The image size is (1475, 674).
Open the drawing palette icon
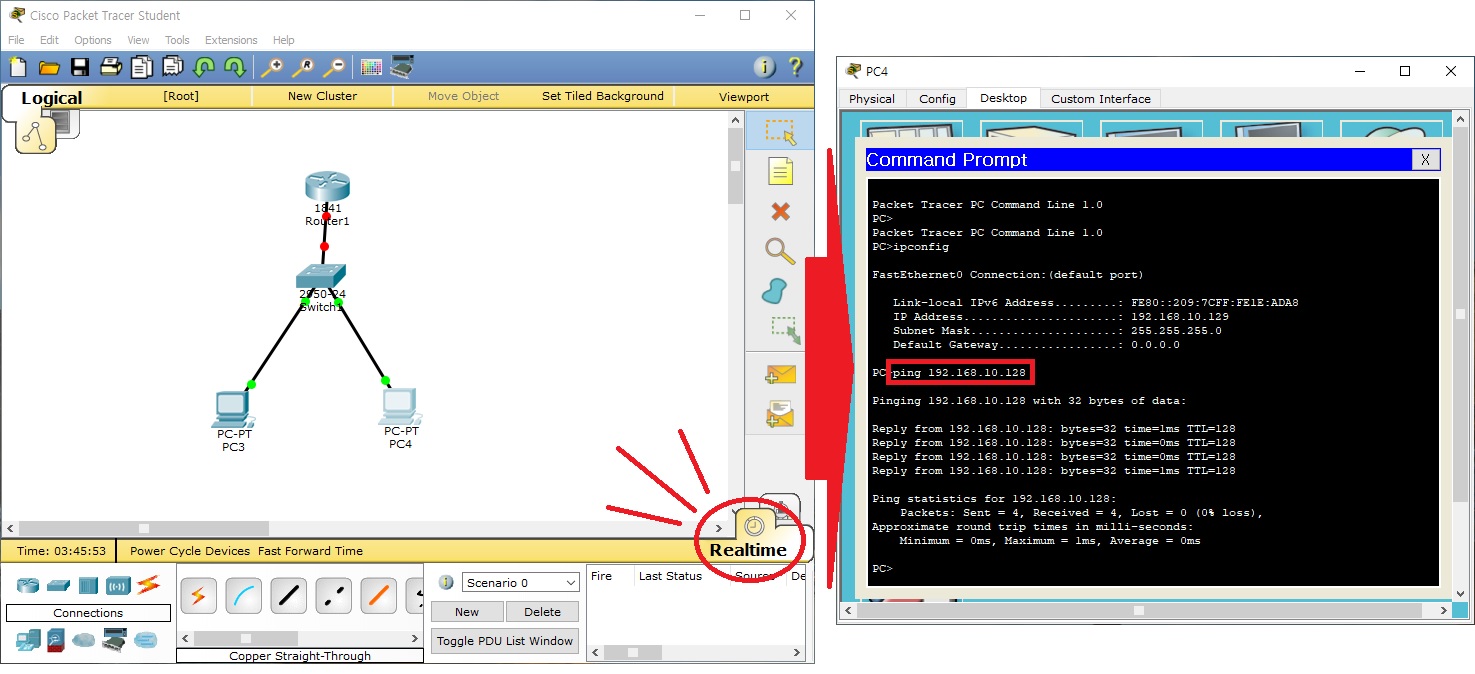pos(371,67)
